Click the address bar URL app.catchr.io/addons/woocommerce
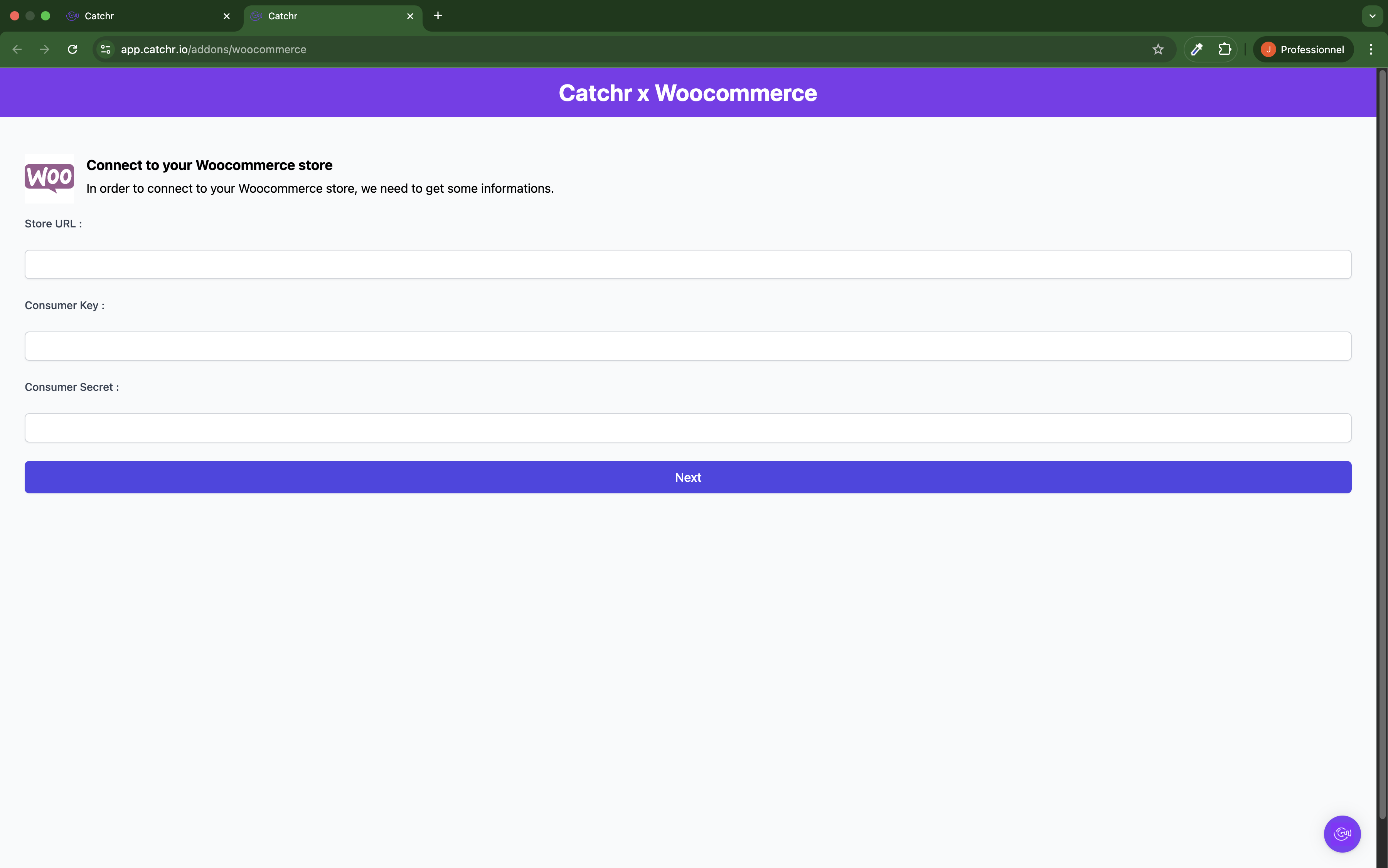 (x=214, y=49)
